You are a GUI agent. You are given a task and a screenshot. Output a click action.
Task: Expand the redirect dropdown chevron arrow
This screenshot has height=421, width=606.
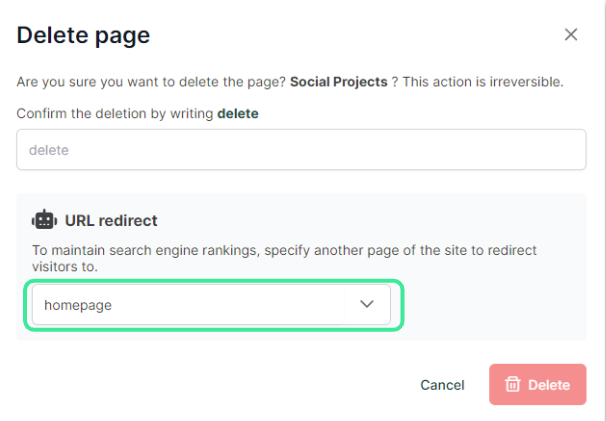pos(367,305)
